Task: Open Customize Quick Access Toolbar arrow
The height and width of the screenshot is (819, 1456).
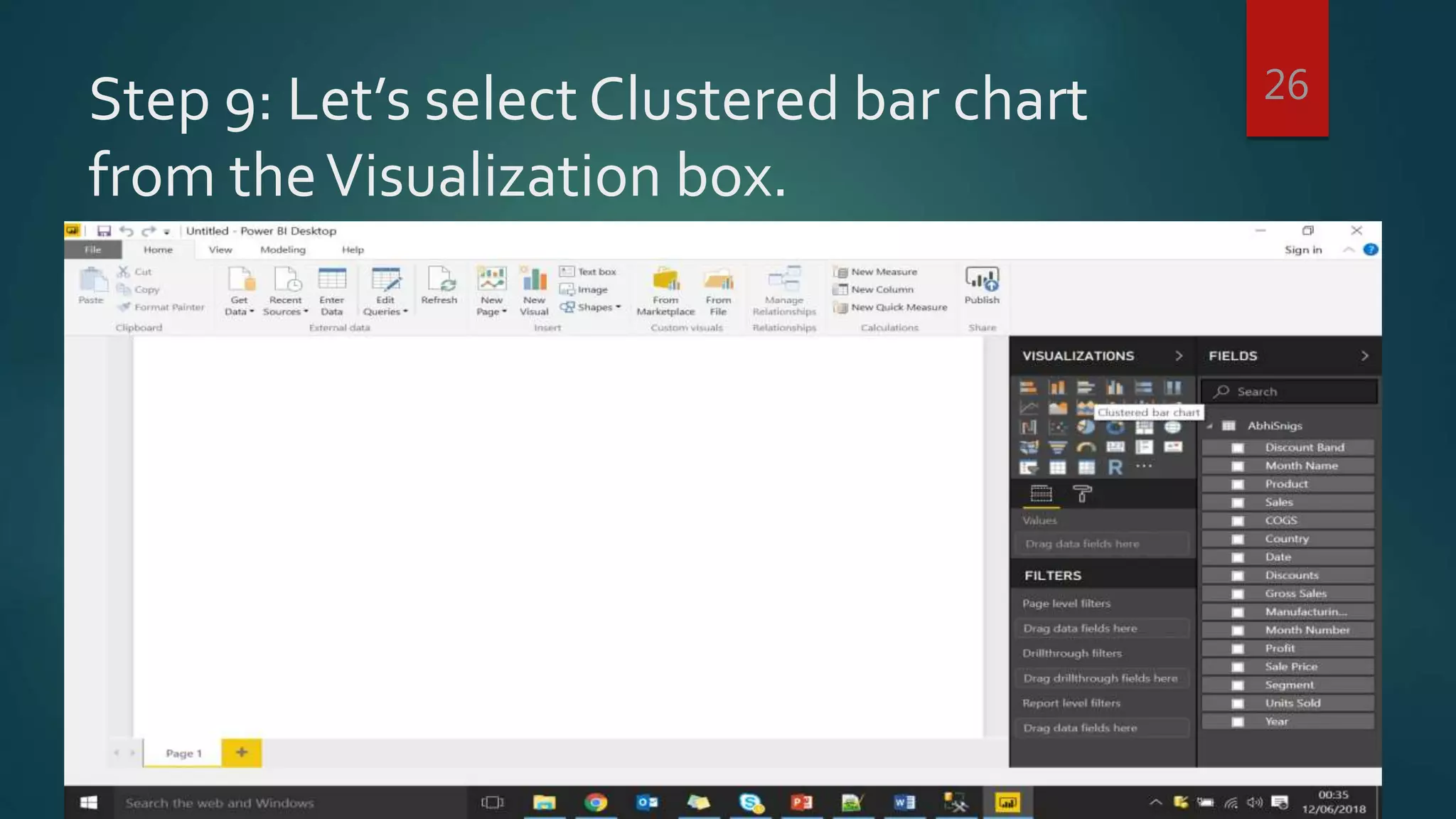Action: coord(167,232)
